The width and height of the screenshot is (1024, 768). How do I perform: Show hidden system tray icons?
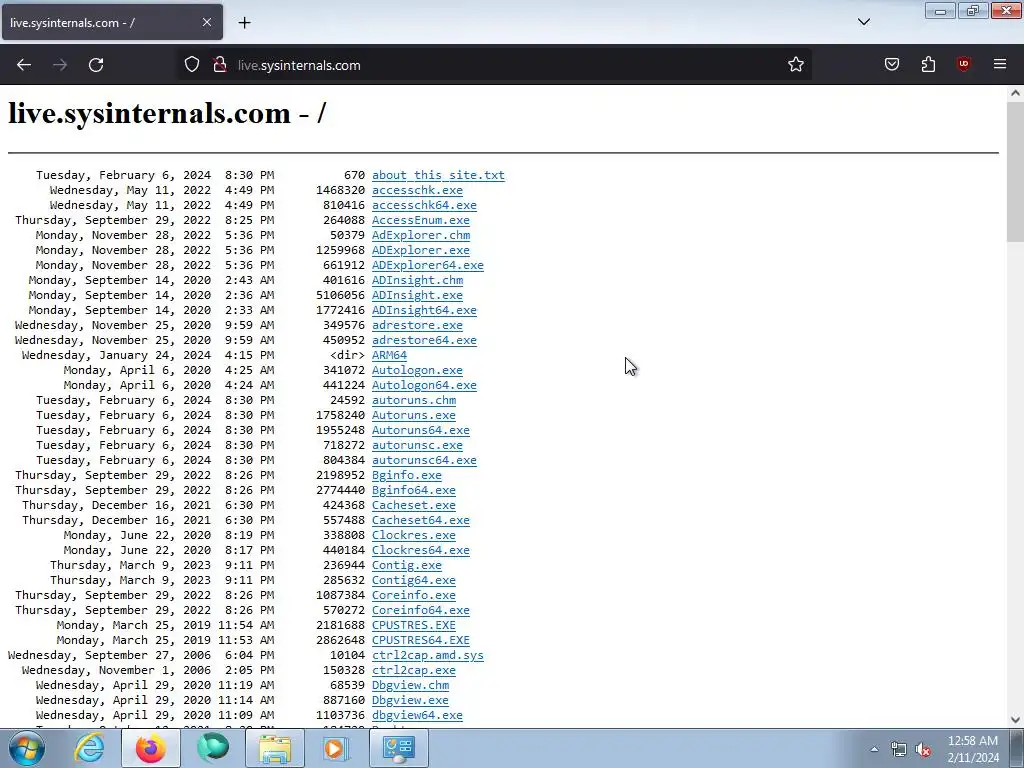(x=874, y=749)
